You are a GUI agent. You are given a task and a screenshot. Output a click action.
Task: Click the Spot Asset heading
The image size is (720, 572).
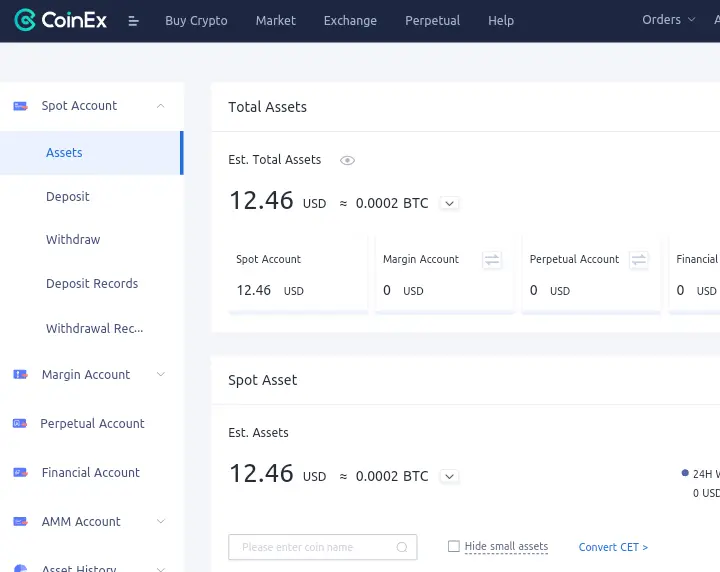click(x=262, y=380)
